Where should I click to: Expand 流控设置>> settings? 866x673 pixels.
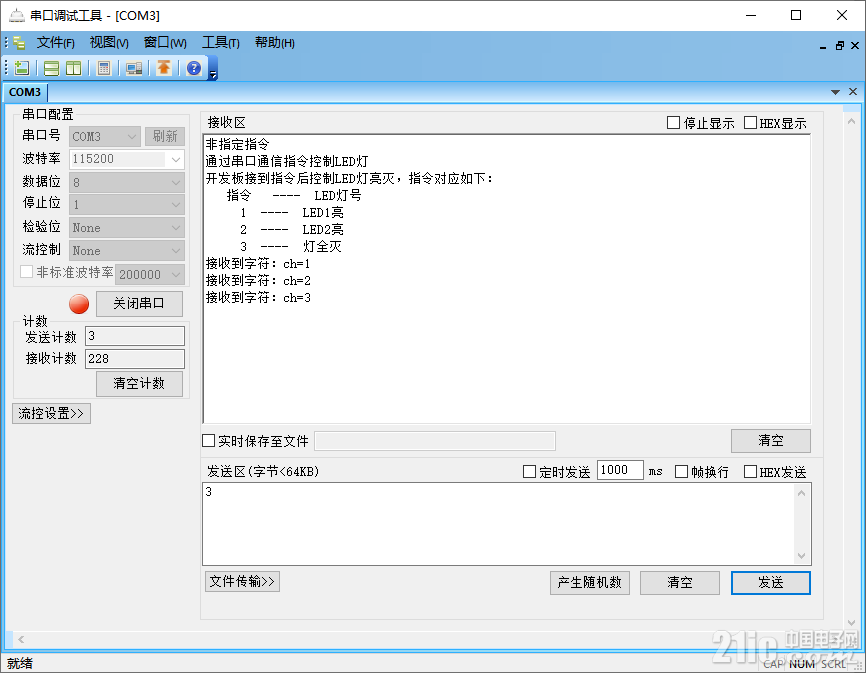click(51, 414)
